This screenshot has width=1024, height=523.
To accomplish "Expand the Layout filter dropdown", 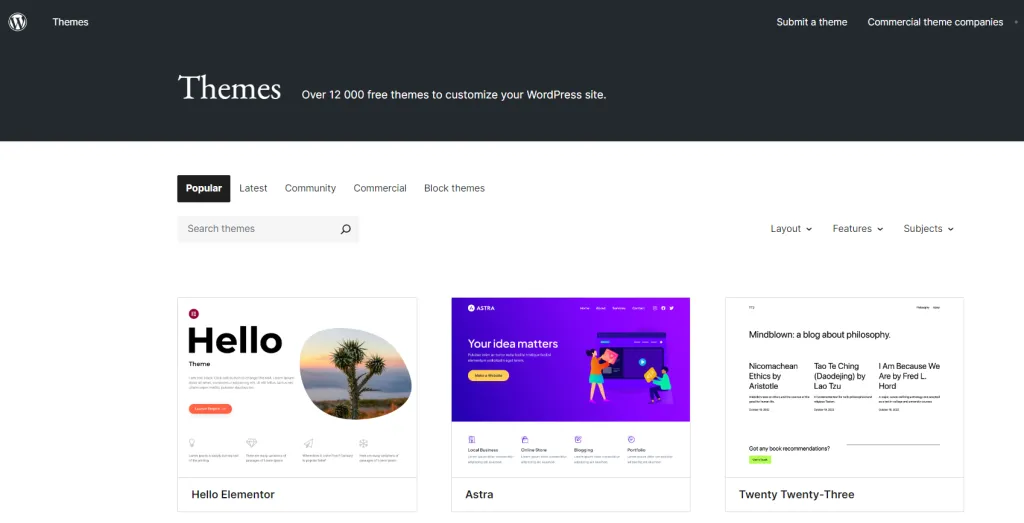I will 791,229.
